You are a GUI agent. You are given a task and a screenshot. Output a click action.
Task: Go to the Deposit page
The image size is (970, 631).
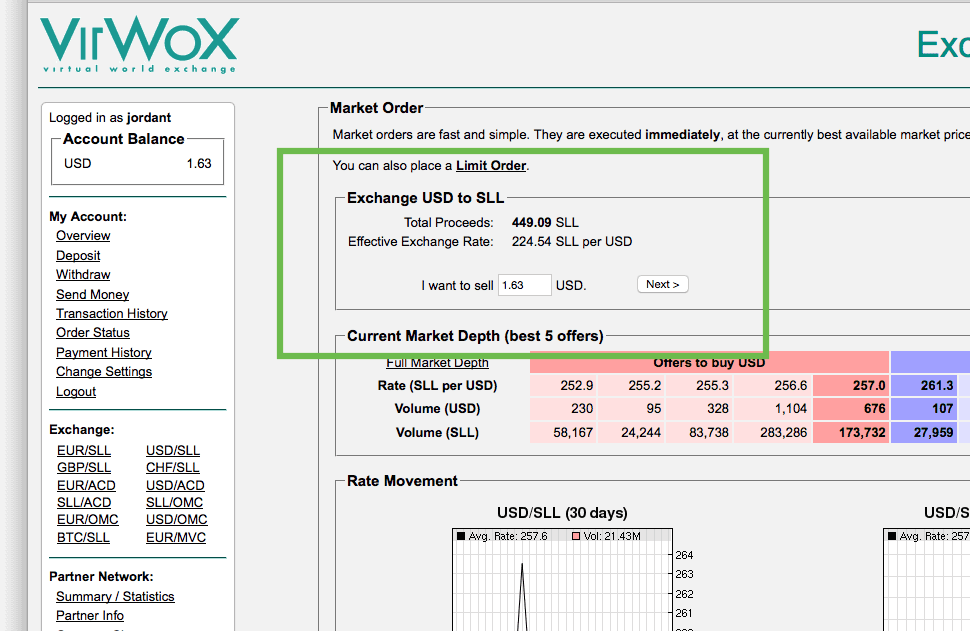78,255
